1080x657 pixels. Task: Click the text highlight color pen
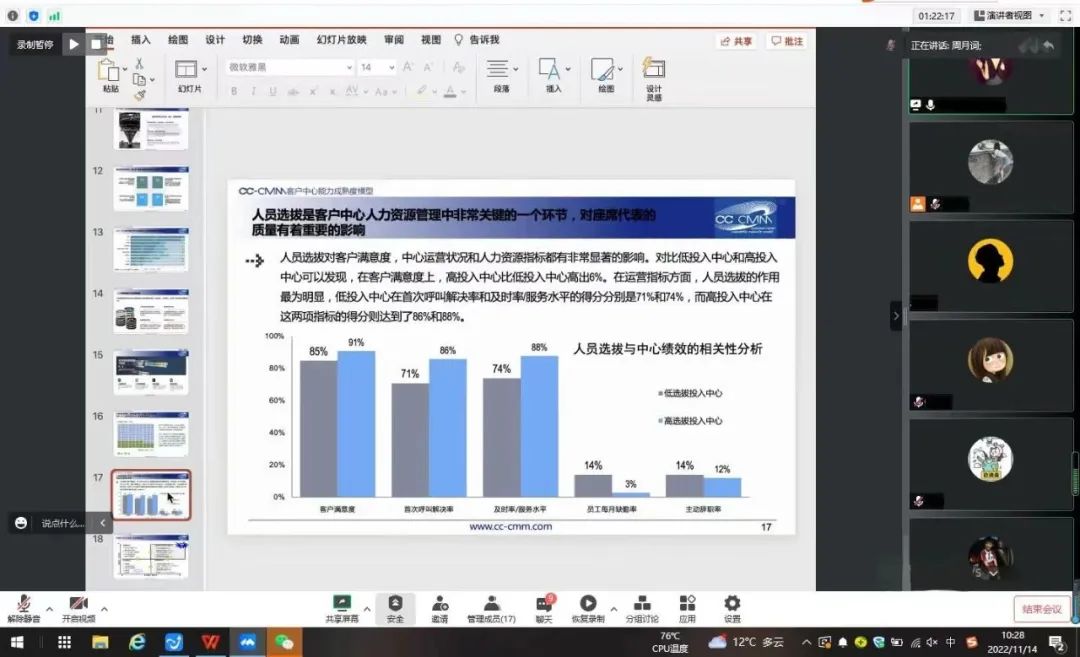pos(422,91)
